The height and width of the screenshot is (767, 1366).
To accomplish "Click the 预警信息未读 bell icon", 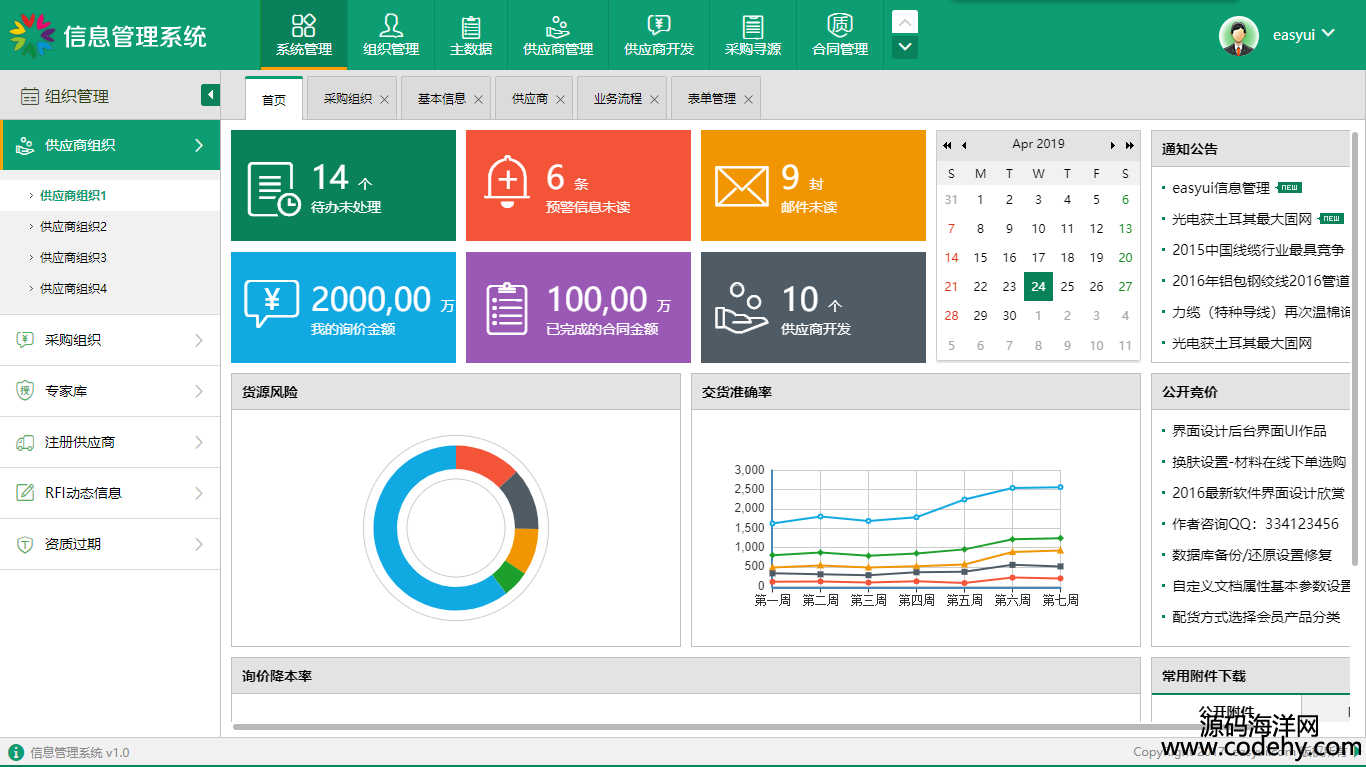I will click(507, 182).
